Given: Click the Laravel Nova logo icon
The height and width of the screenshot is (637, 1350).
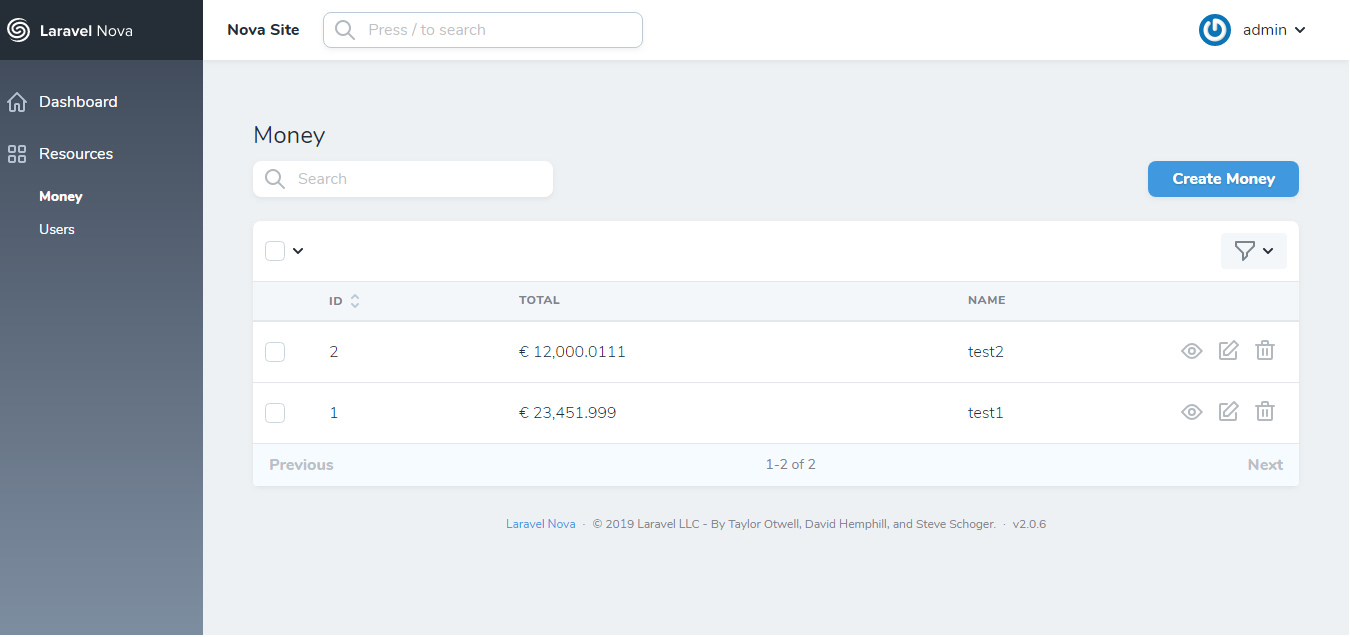Looking at the screenshot, I should coord(18,30).
